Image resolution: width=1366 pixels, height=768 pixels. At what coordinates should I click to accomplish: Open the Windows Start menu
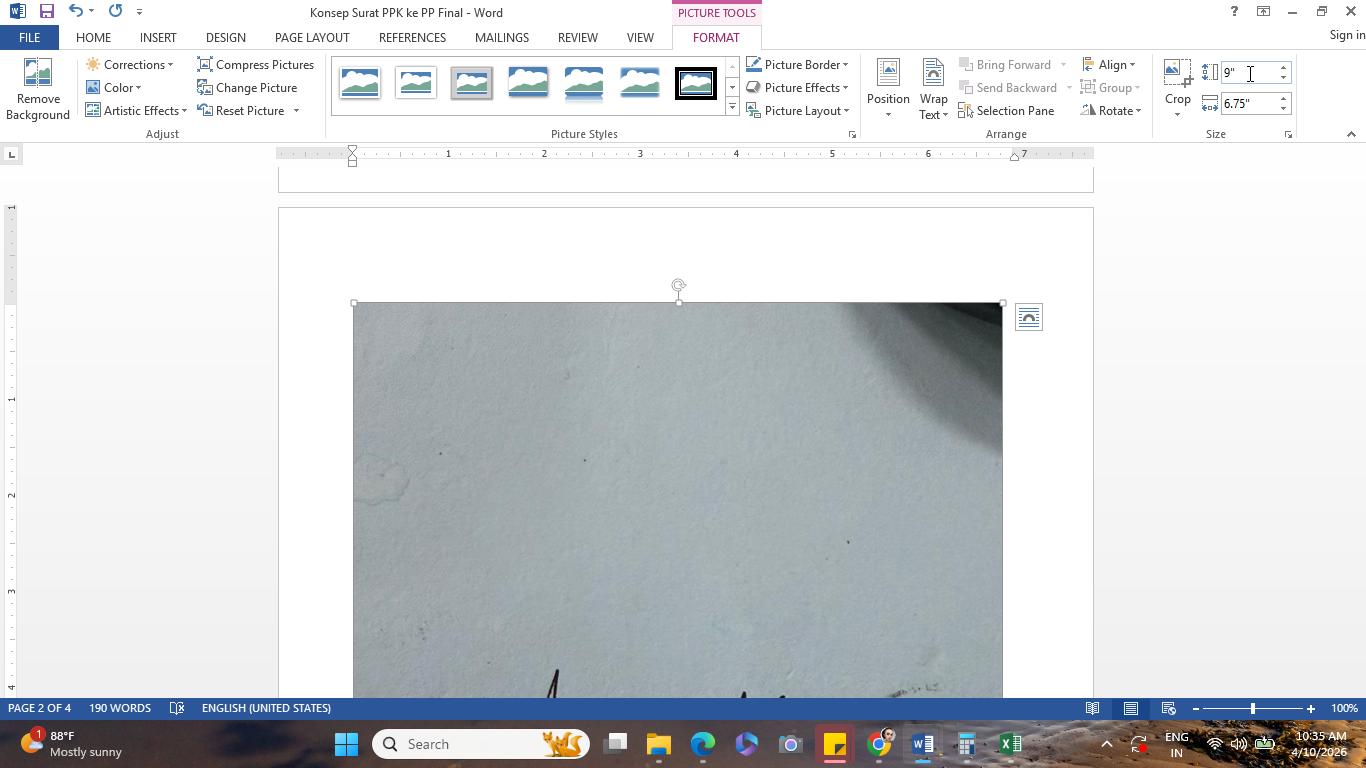click(x=346, y=744)
